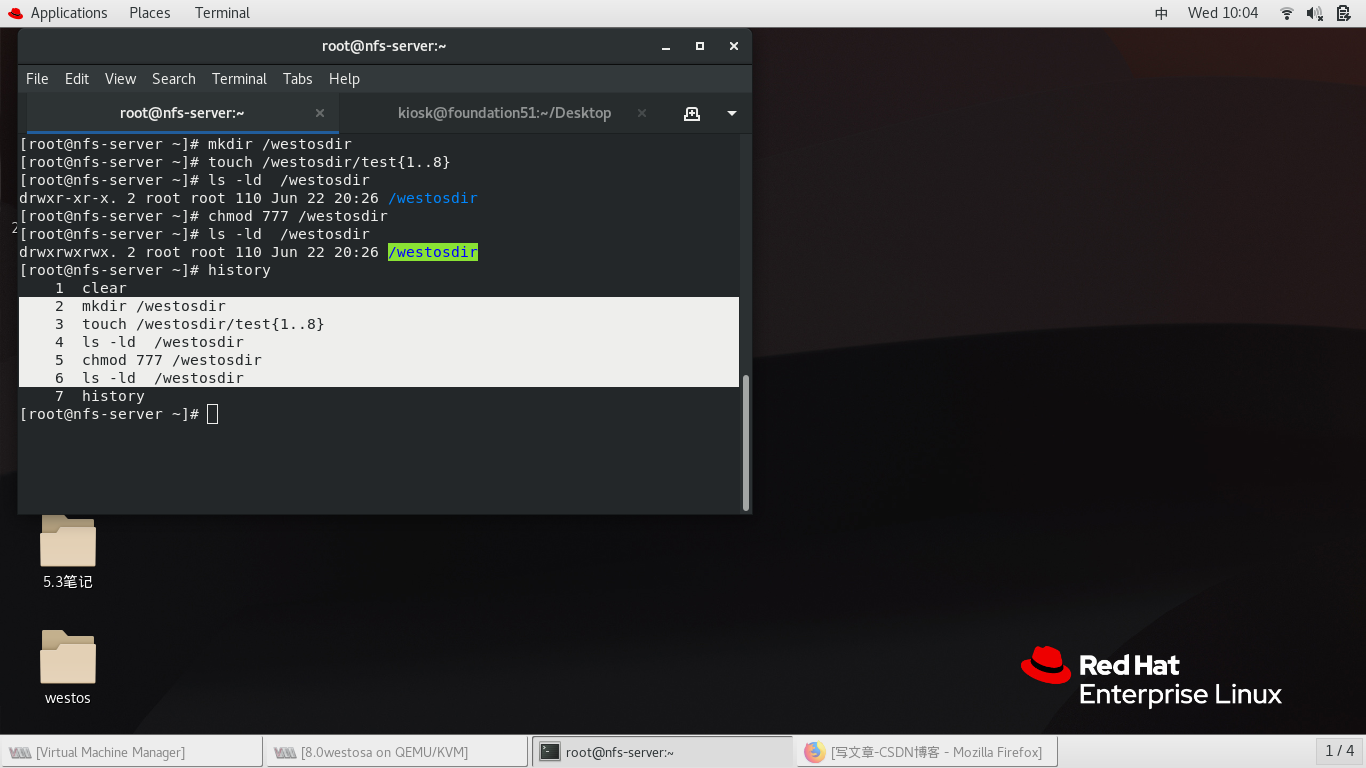
Task: Click the drwxrwxrwx permissions text
Action: coord(68,252)
